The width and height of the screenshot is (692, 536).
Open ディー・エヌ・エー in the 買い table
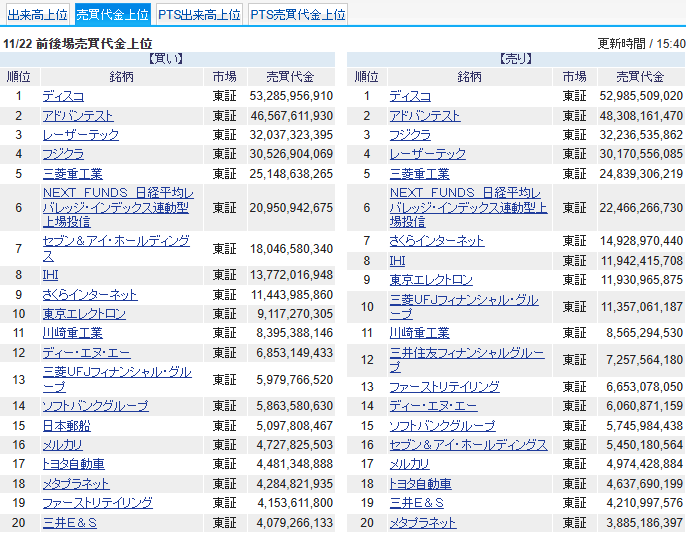tap(86, 353)
